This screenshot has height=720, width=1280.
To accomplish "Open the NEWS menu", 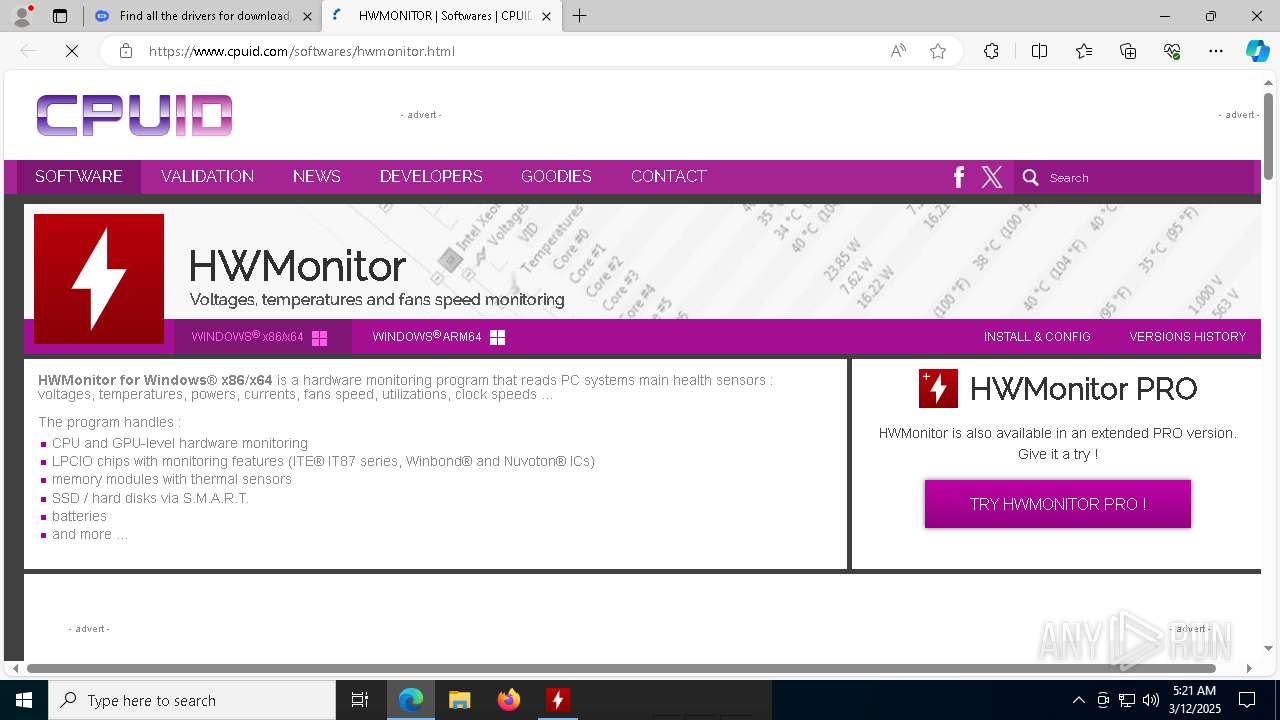I will (x=317, y=176).
